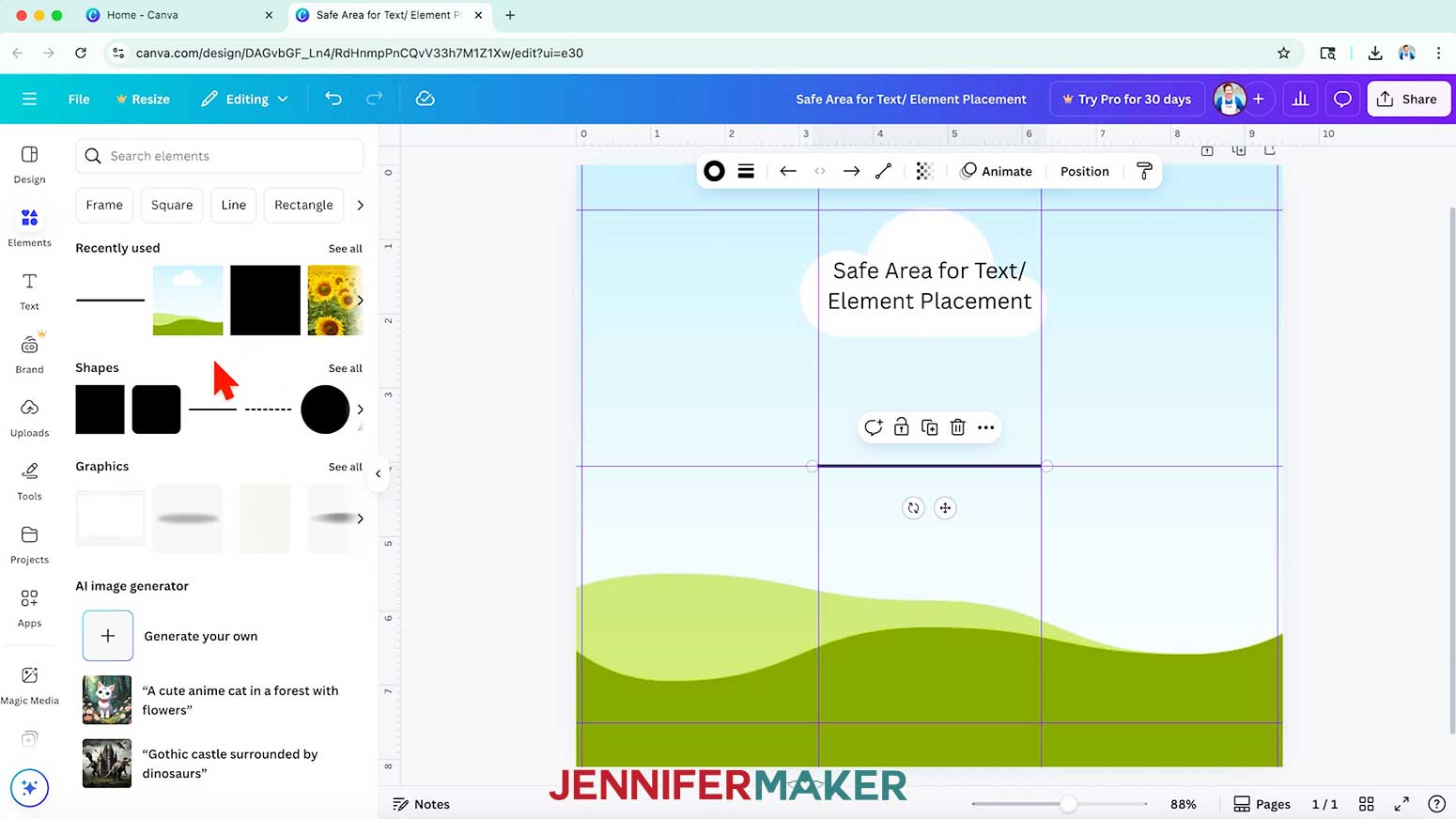Open the comments panel icon
Viewport: 1456px width, 819px height.
pyautogui.click(x=1342, y=99)
